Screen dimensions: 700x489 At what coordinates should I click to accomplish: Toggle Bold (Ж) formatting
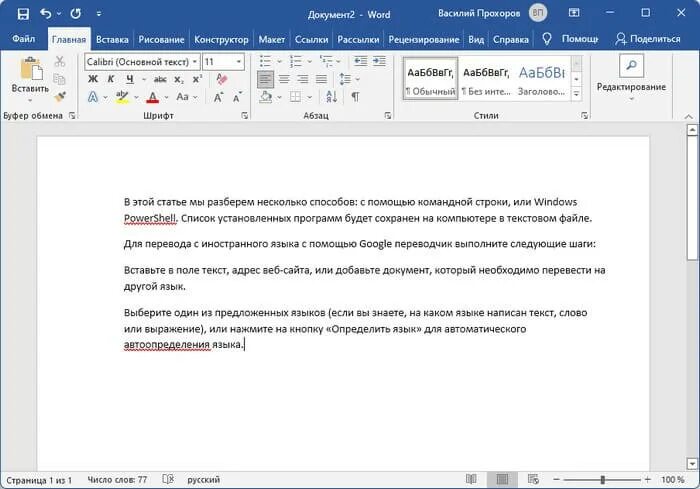coord(93,79)
